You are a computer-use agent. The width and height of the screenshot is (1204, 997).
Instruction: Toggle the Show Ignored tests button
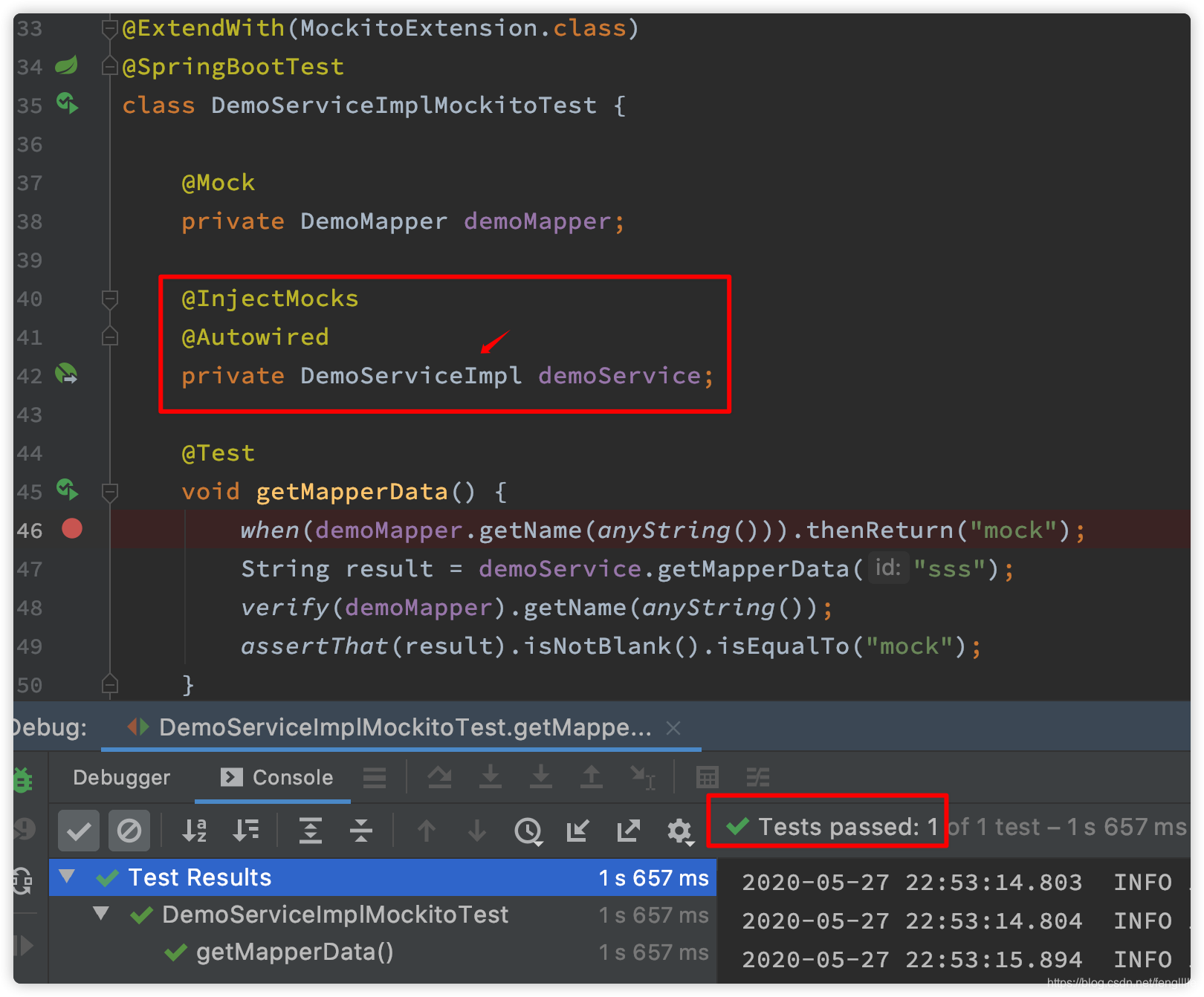point(129,831)
